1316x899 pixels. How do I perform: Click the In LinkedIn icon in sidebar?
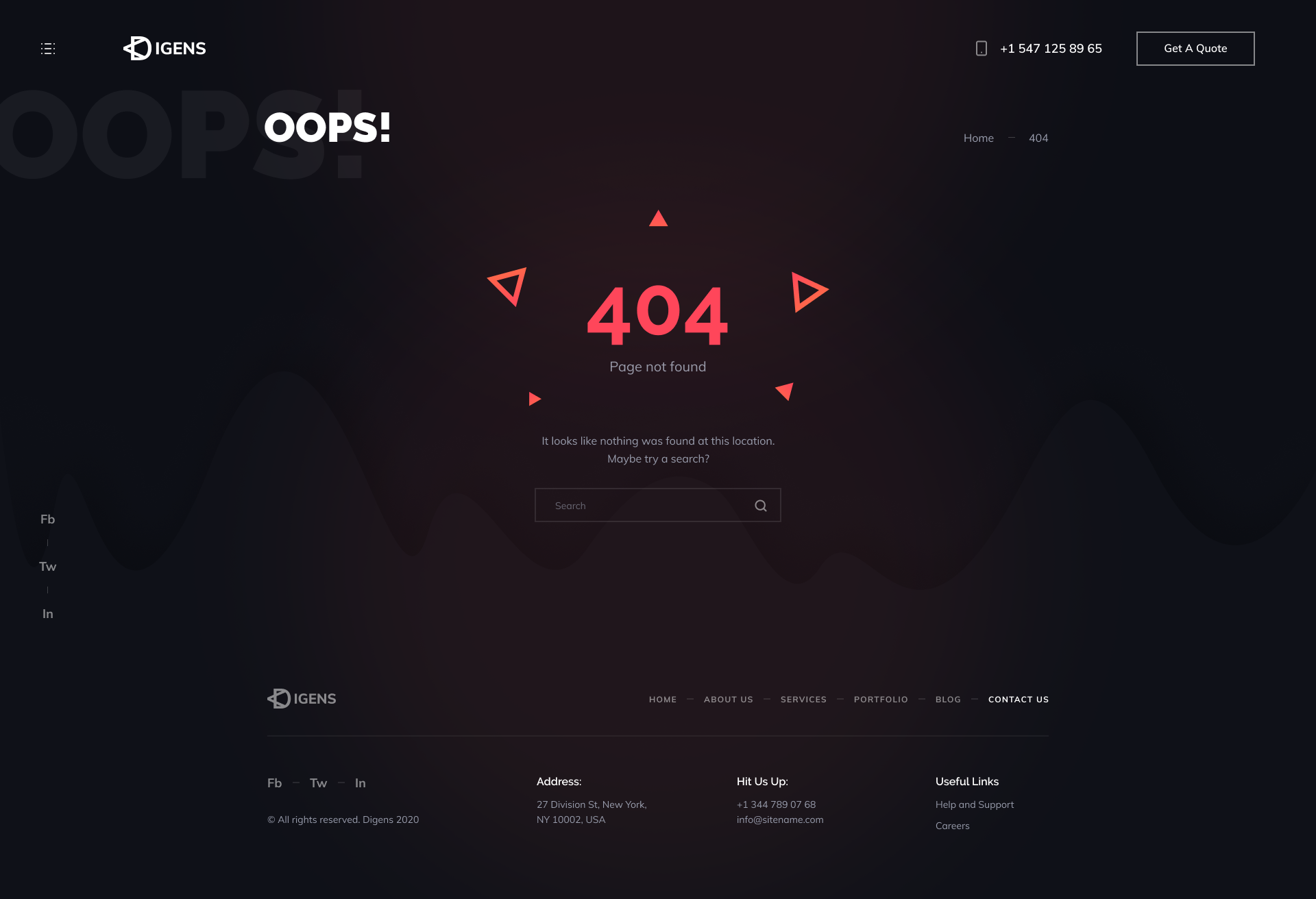pos(47,613)
